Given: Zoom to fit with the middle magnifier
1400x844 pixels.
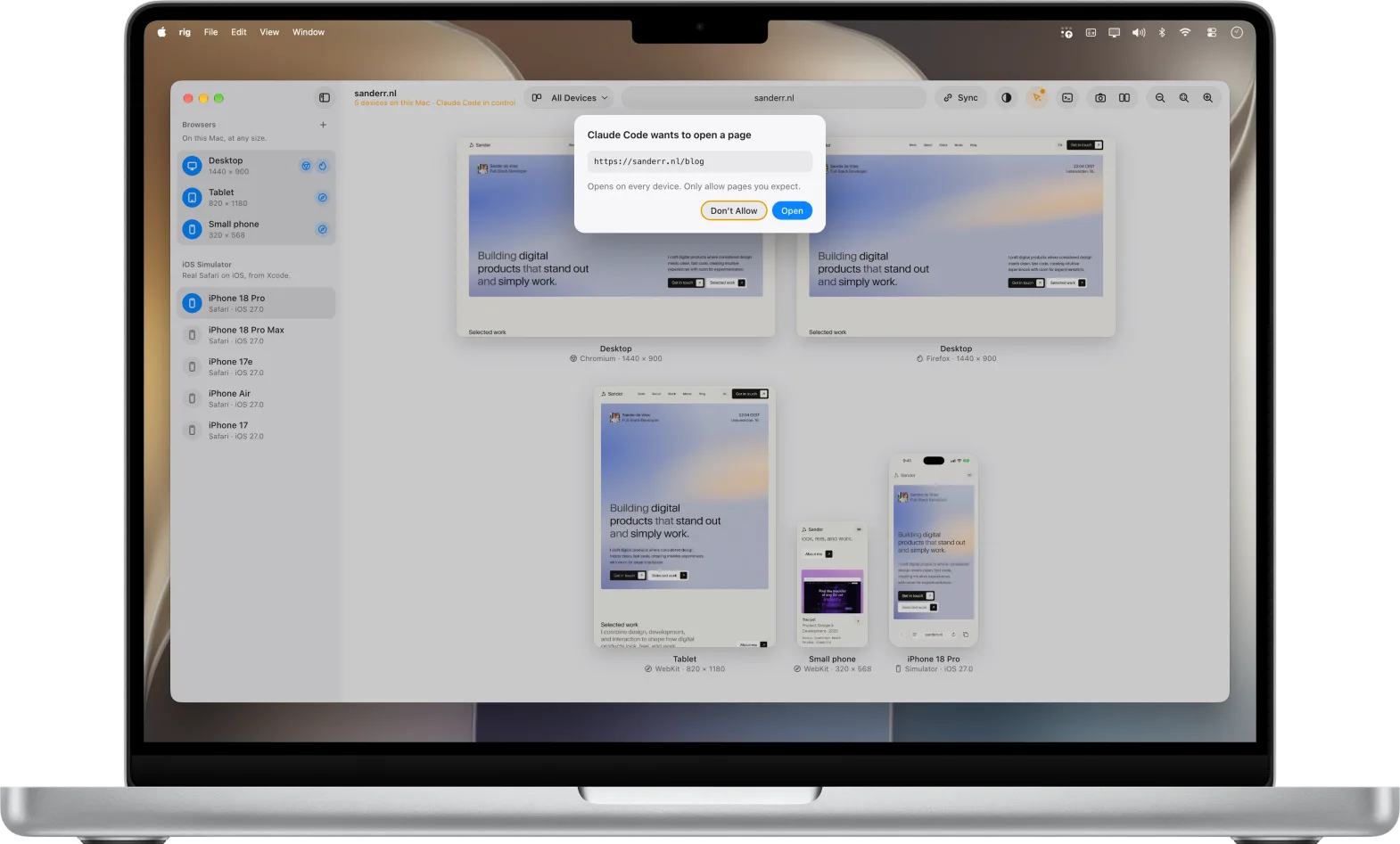Looking at the screenshot, I should point(1184,98).
